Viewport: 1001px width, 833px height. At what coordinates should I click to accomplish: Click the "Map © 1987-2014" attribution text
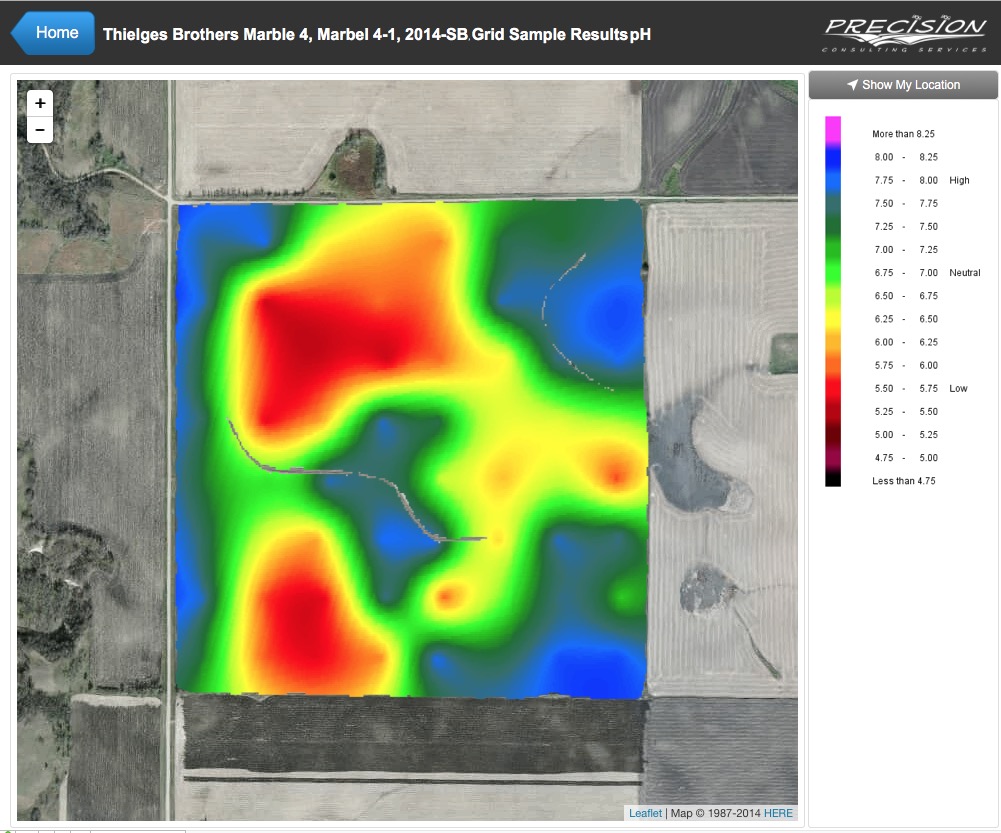point(715,813)
